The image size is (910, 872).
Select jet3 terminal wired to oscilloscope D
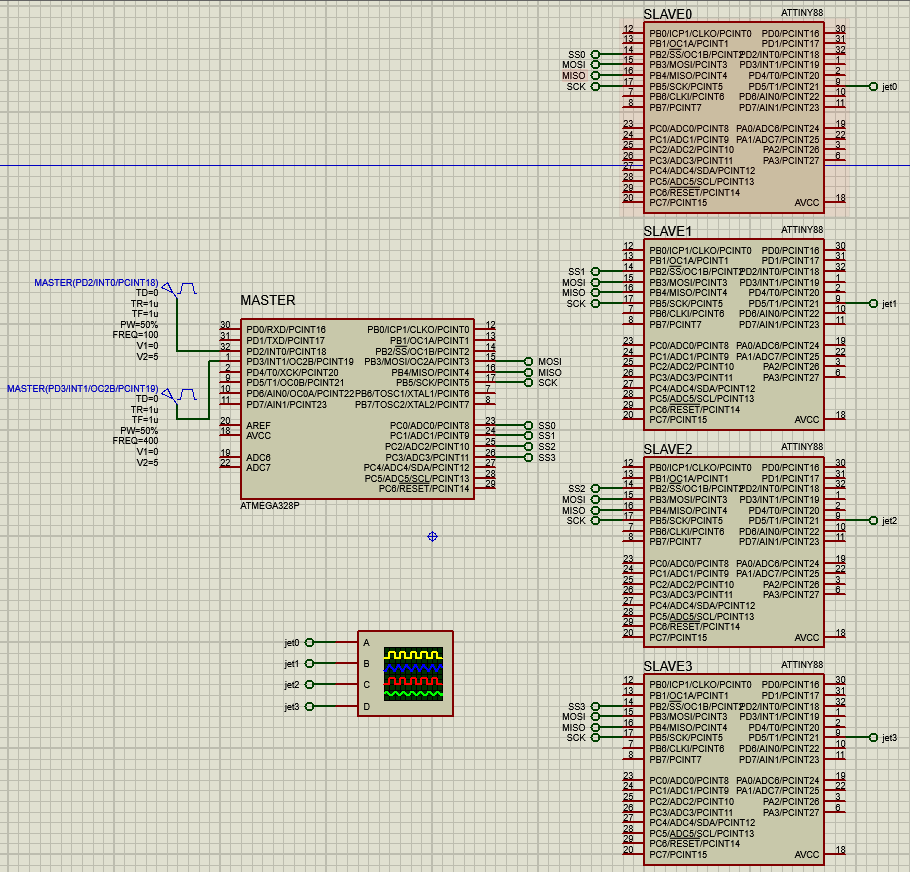tap(309, 706)
